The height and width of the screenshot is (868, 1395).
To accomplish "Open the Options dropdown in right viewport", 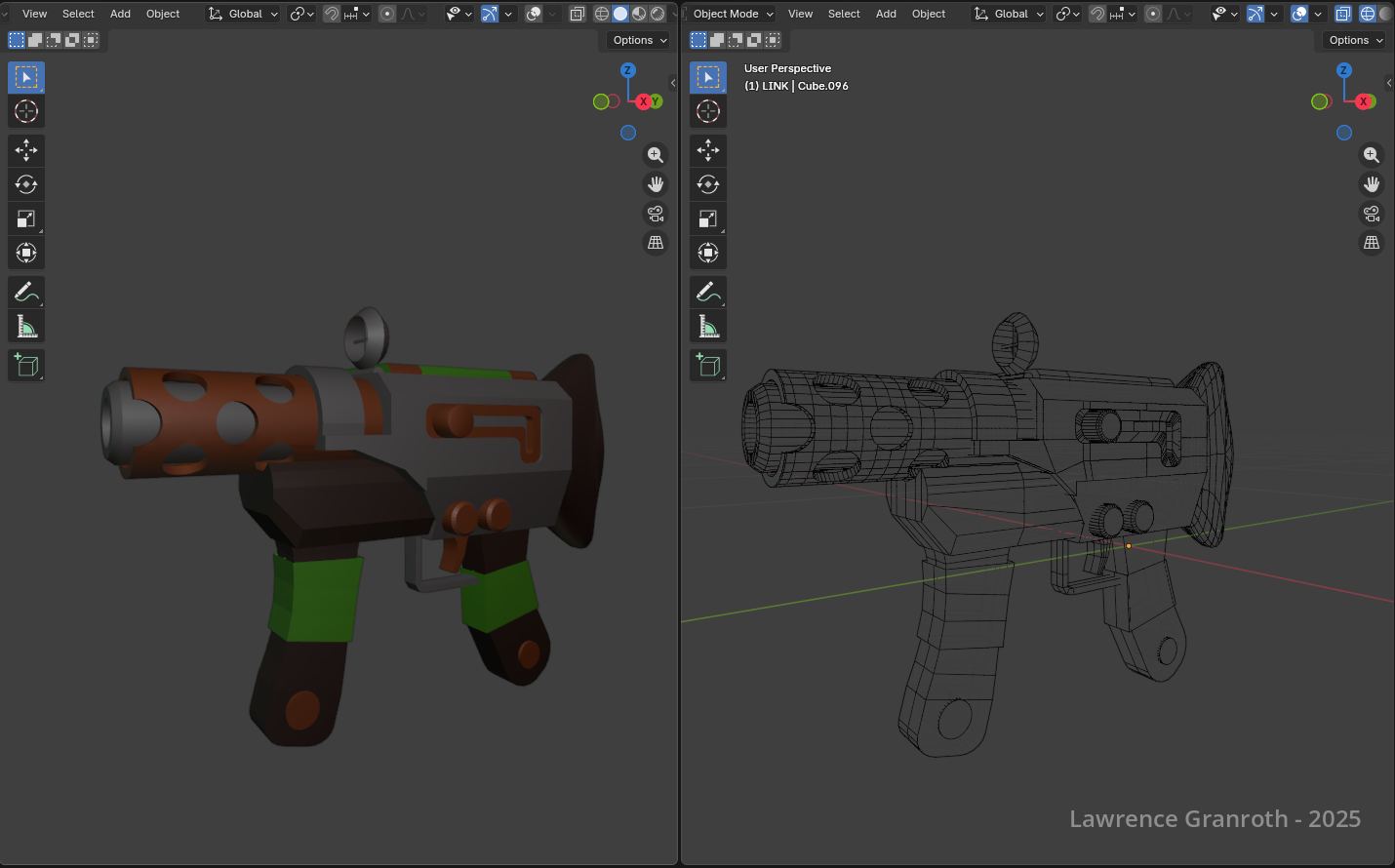I will pyautogui.click(x=1356, y=40).
